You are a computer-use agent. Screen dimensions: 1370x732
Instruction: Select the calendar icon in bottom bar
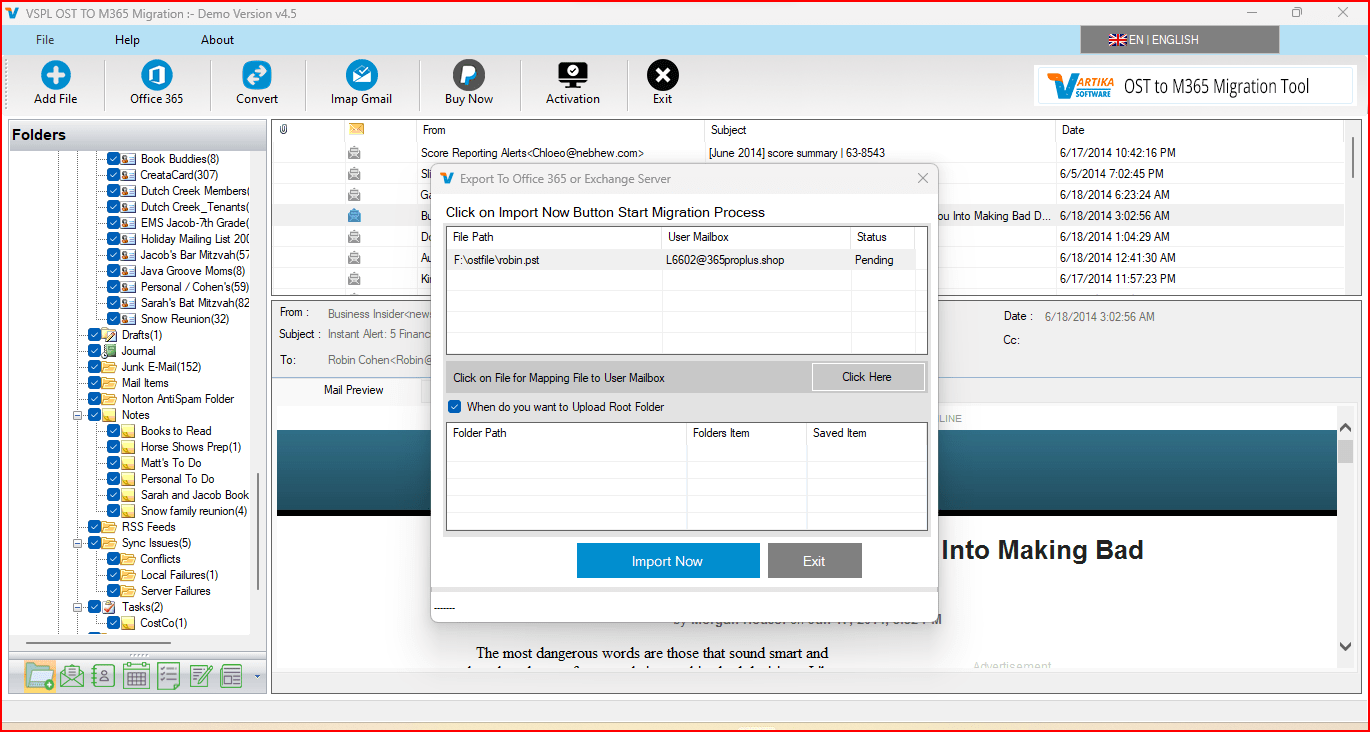click(x=136, y=676)
